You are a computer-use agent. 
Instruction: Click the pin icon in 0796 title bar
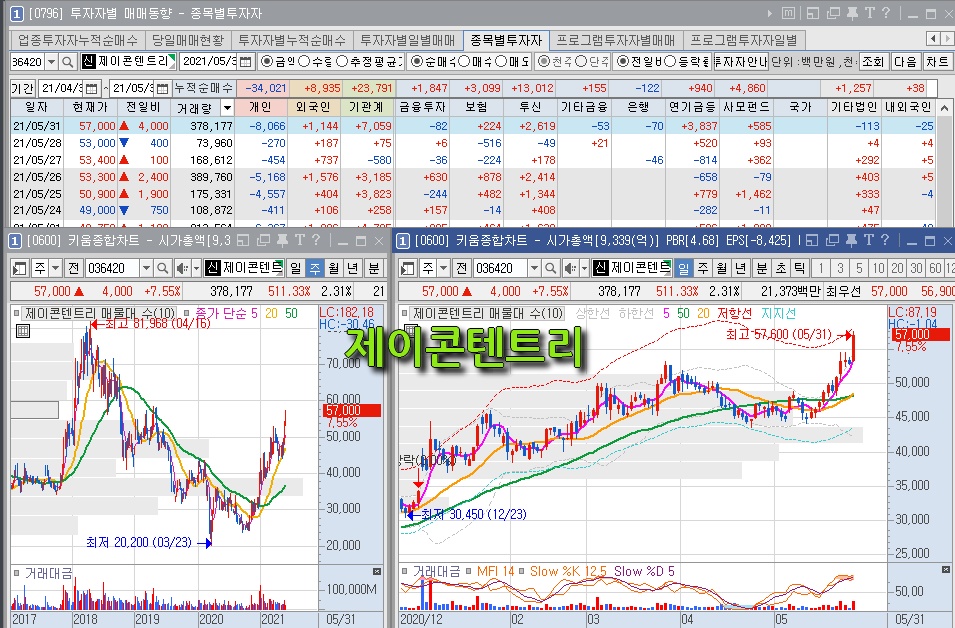pyautogui.click(x=853, y=13)
